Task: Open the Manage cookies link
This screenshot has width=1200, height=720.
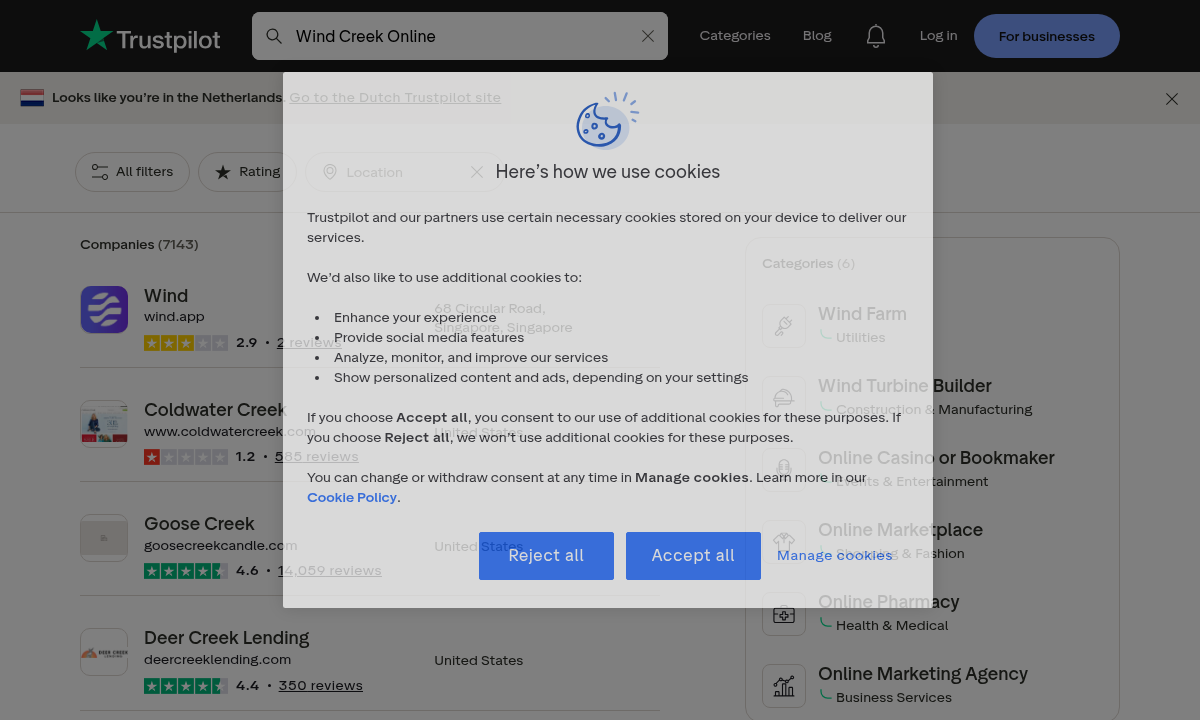Action: point(835,556)
